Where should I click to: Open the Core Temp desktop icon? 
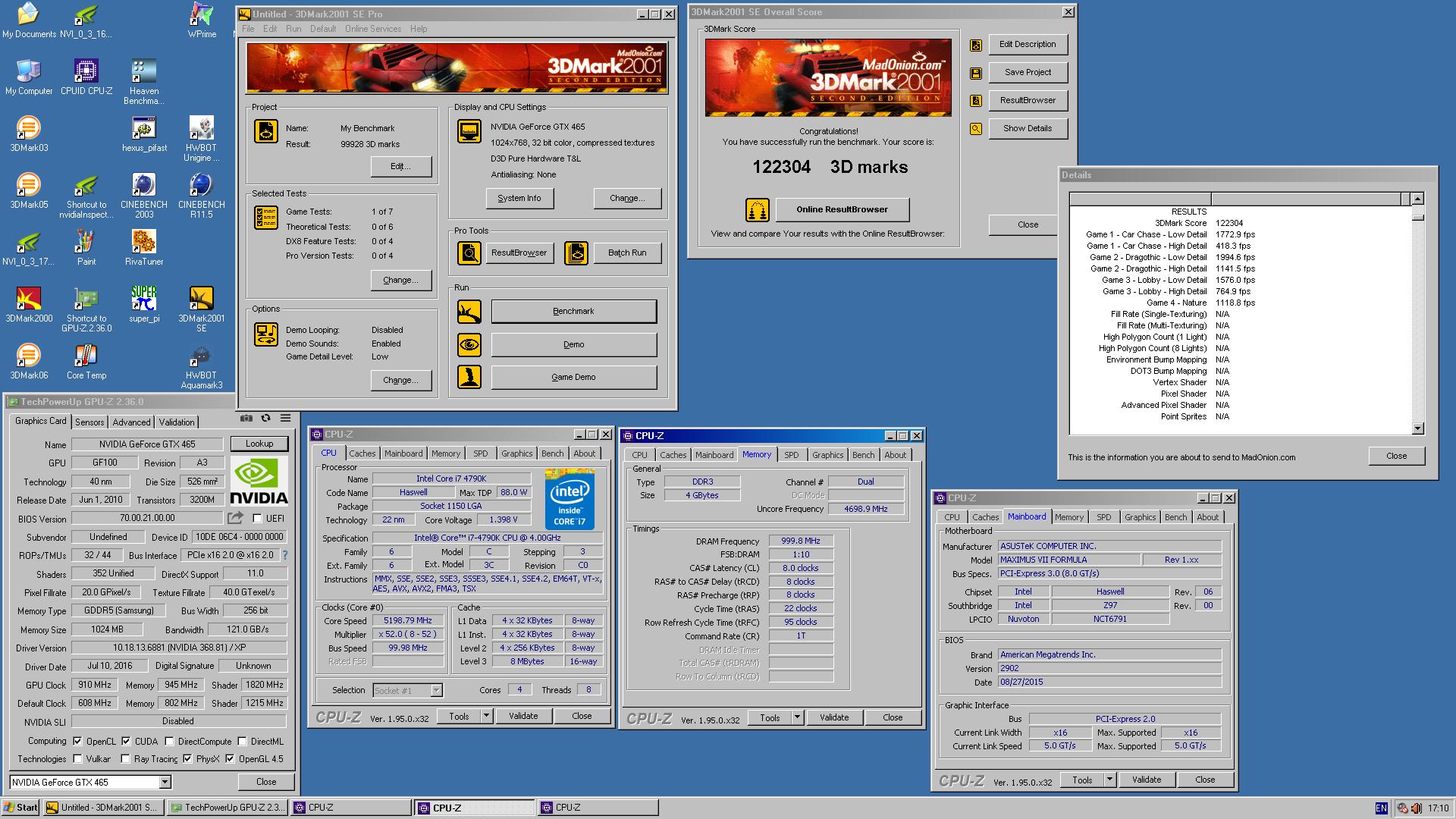(86, 362)
